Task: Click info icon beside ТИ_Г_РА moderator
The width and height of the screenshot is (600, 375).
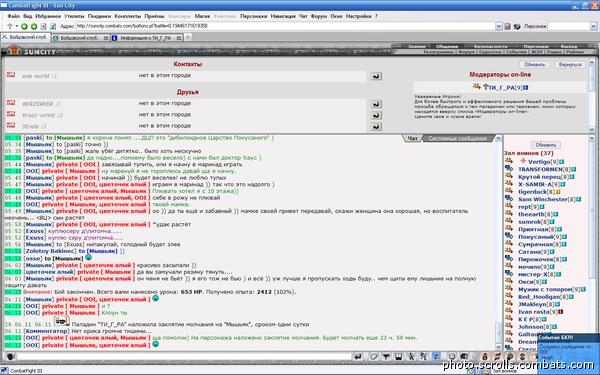Action: coord(526,88)
